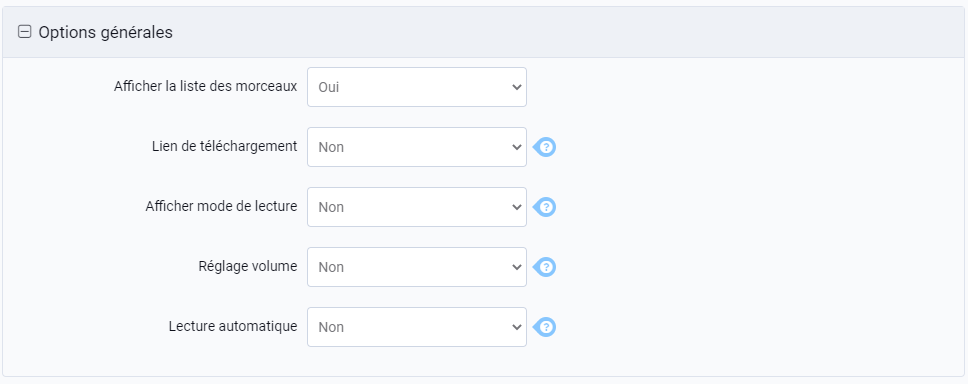
Task: Click the Lien de téléchargement label
Action: [225, 146]
